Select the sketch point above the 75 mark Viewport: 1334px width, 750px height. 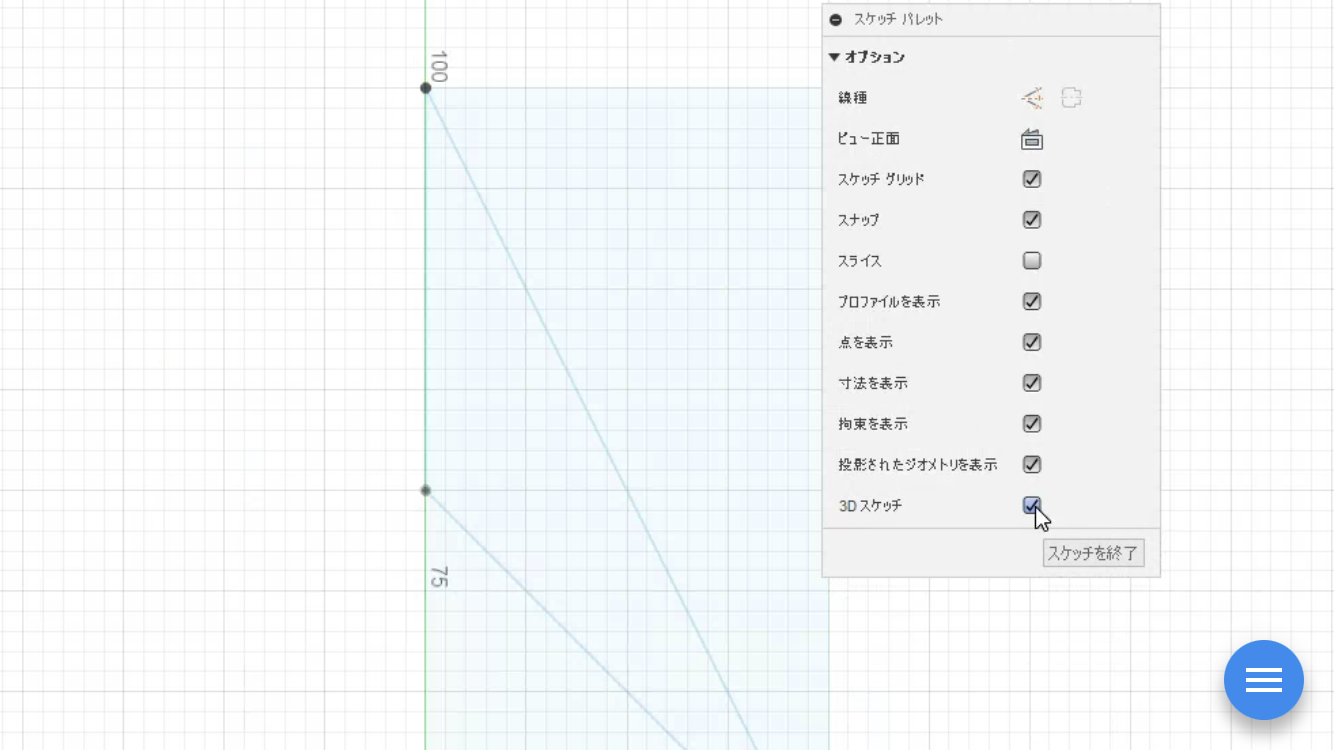click(x=426, y=491)
